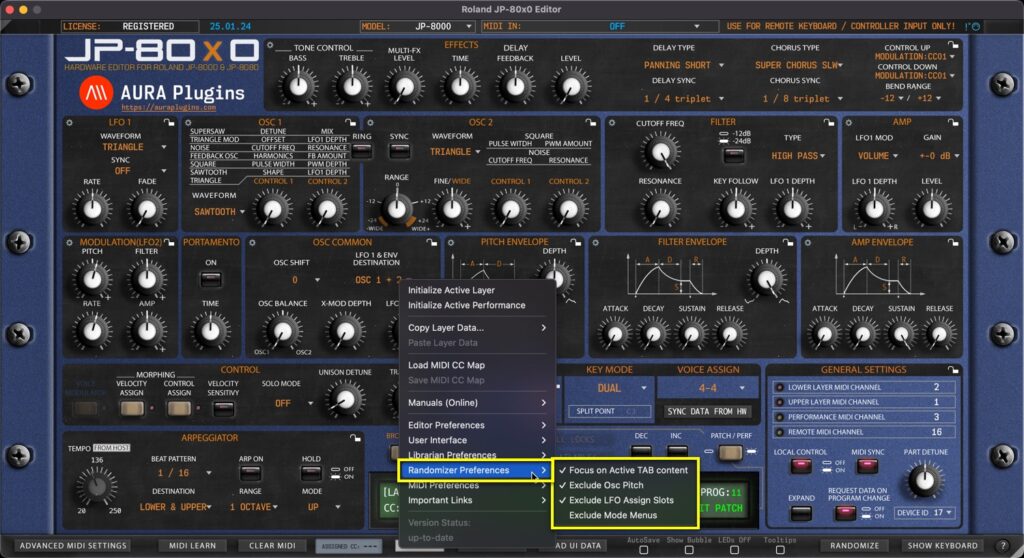Click the Filter Envelope gear icon
Image resolution: width=1024 pixels, height=558 pixels.
tap(595, 242)
